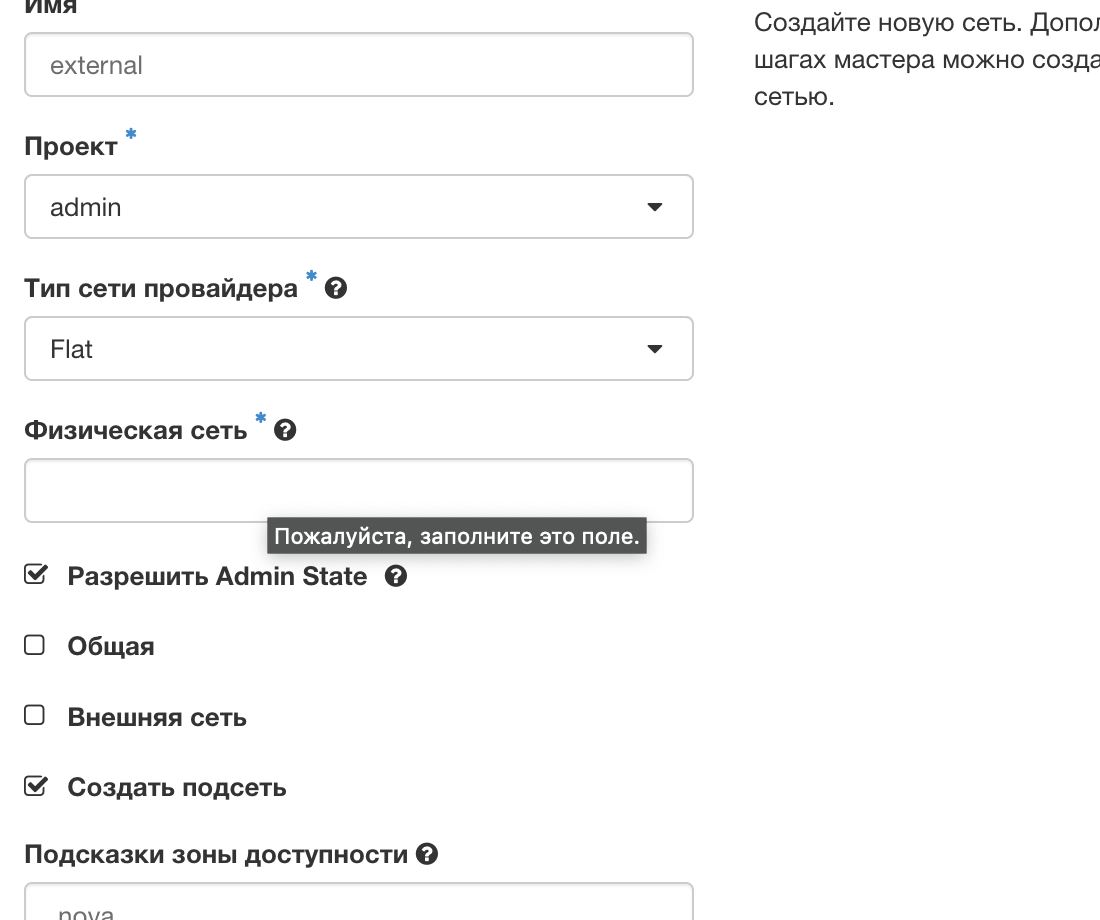The height and width of the screenshot is (920, 1100).
Task: Open help icon for Подсказки зоны доступности
Action: (427, 855)
